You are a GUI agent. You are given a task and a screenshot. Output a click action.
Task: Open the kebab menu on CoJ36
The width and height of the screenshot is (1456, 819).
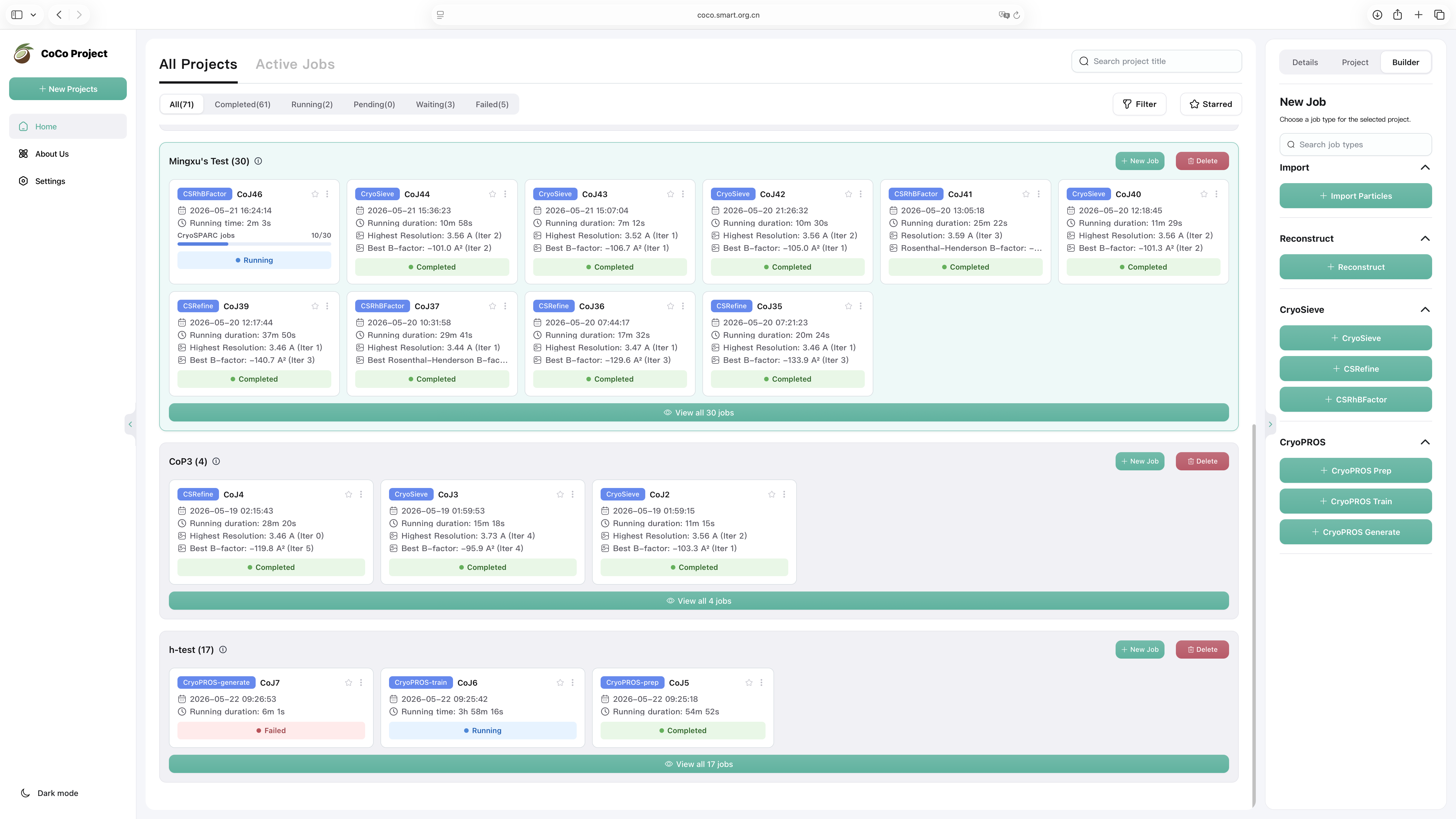click(x=683, y=306)
